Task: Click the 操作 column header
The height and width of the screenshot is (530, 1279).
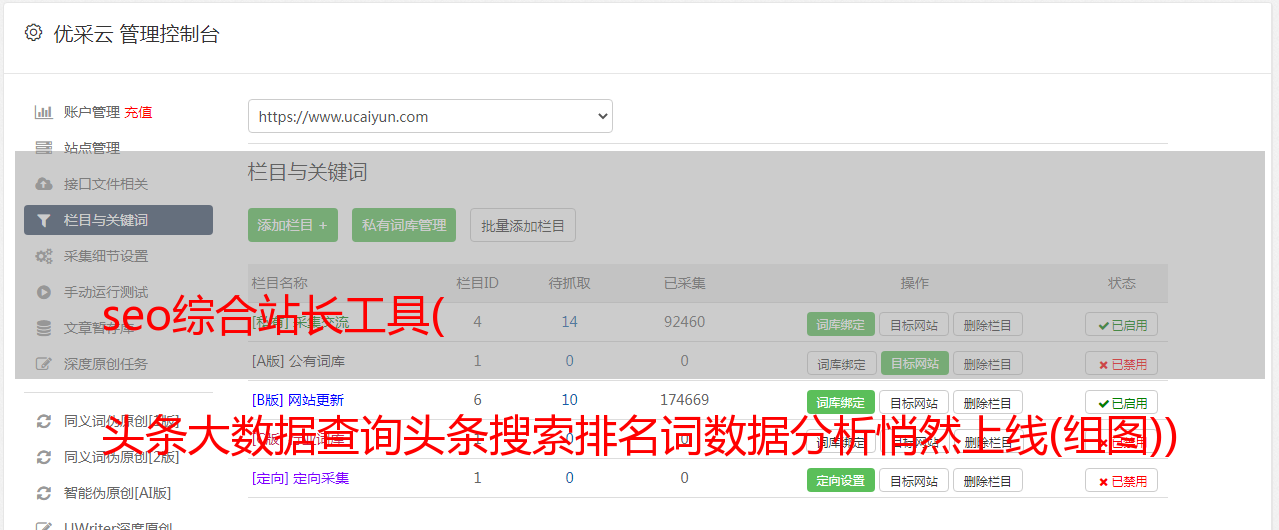Action: (914, 283)
